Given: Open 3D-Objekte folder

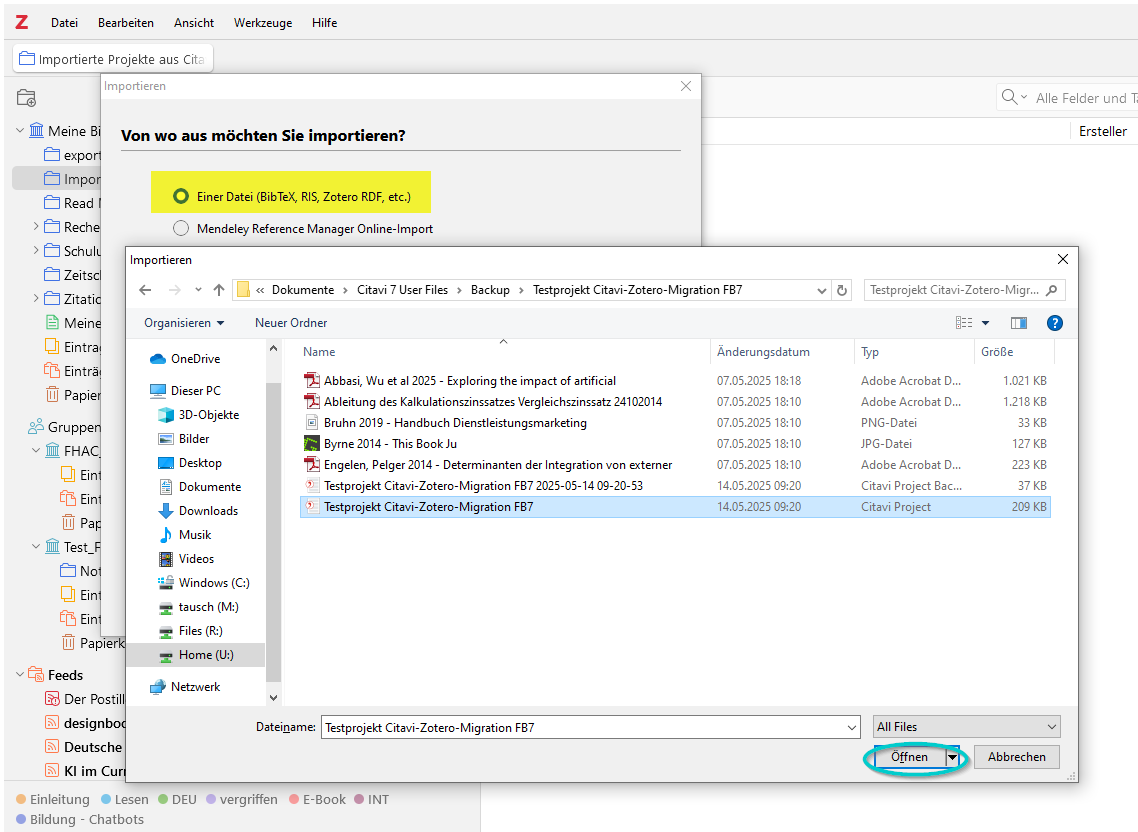Looking at the screenshot, I should (198, 415).
